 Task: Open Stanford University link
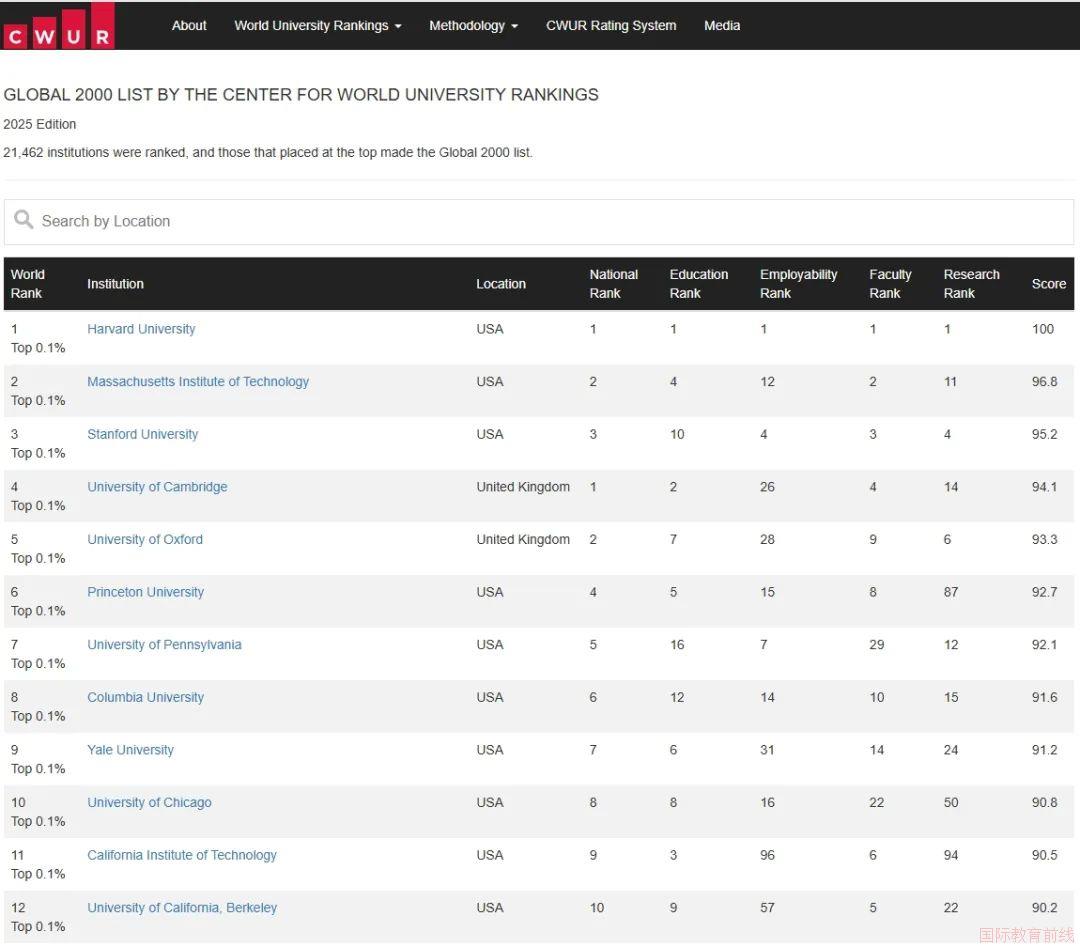tap(143, 434)
